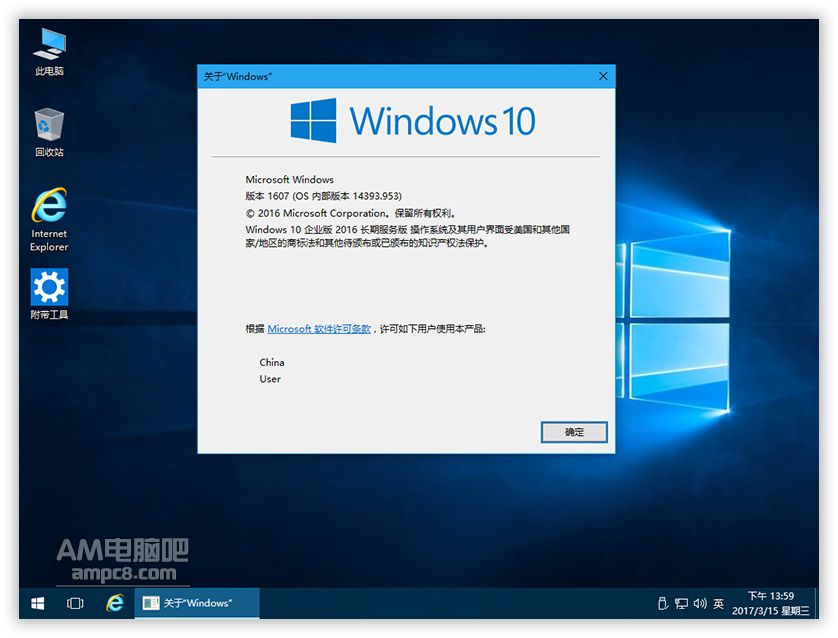The height and width of the screenshot is (638, 838).
Task: Click the 'User' licensee text
Action: tap(270, 379)
